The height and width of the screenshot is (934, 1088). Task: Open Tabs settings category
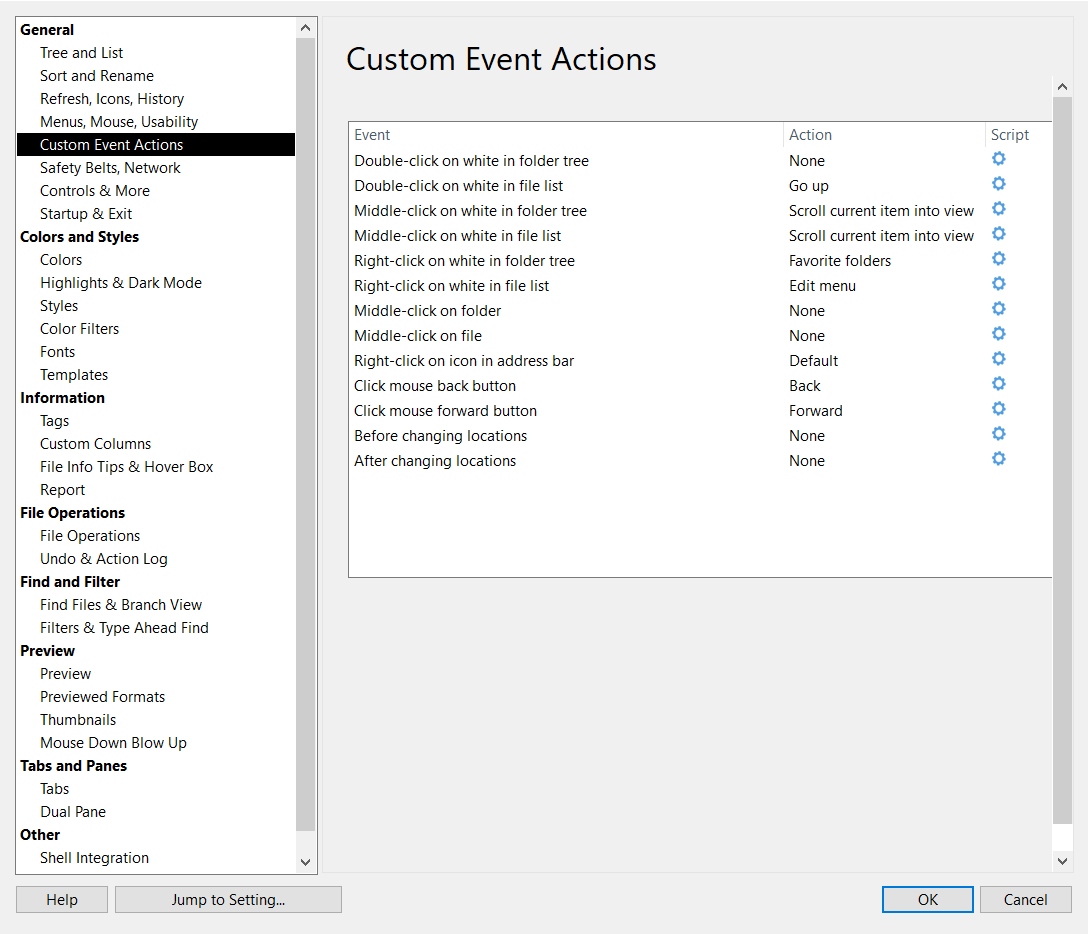click(55, 789)
